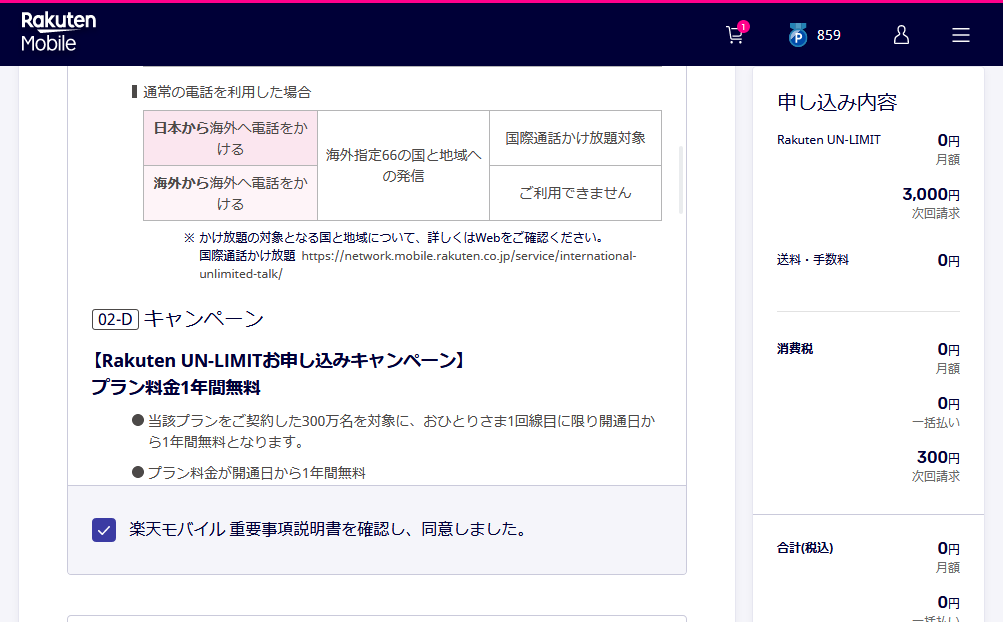Click the ご利用できません cell
Image resolution: width=1003 pixels, height=622 pixels.
click(x=575, y=193)
